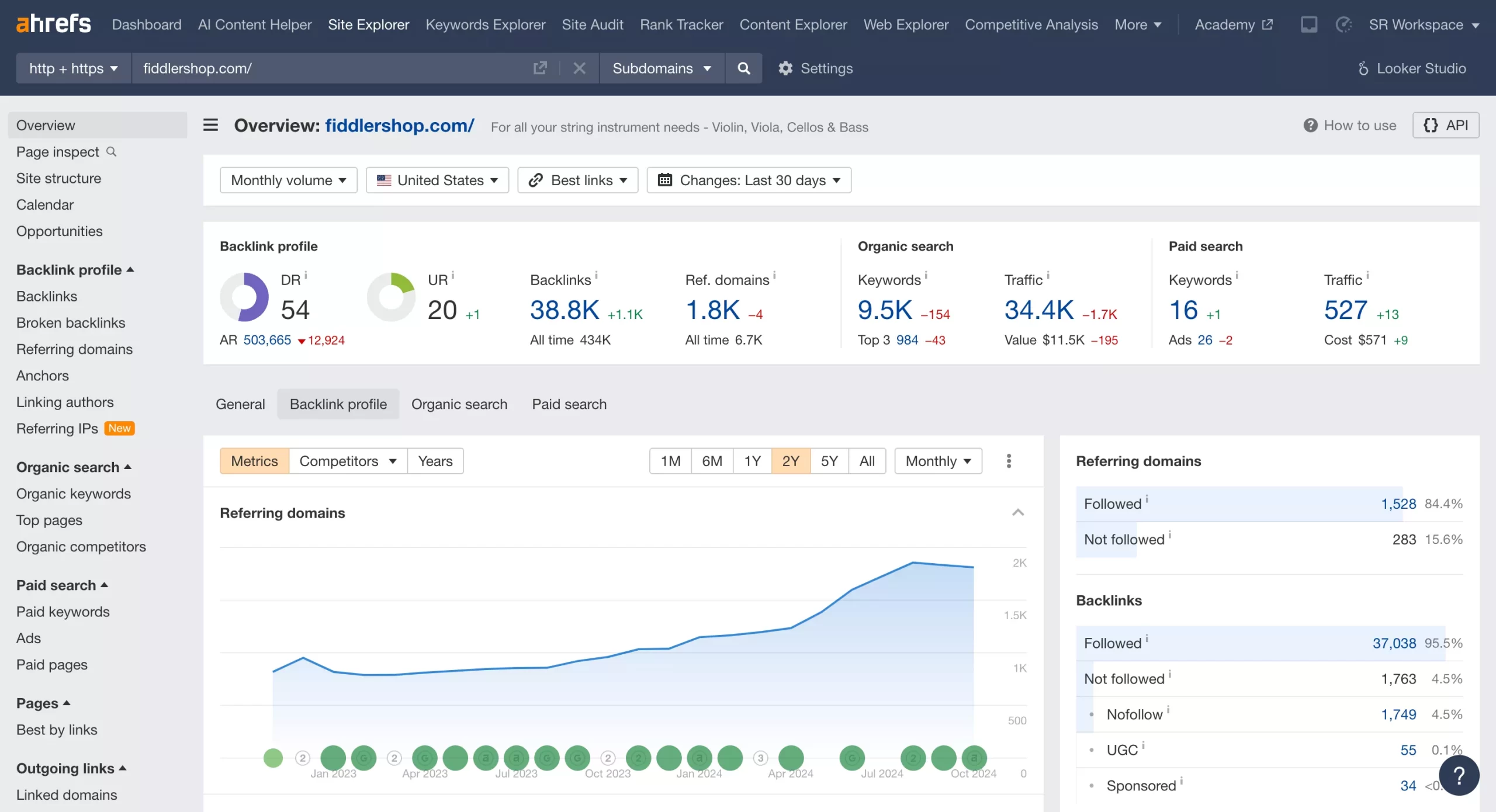Select the 1Y time range

tap(752, 461)
